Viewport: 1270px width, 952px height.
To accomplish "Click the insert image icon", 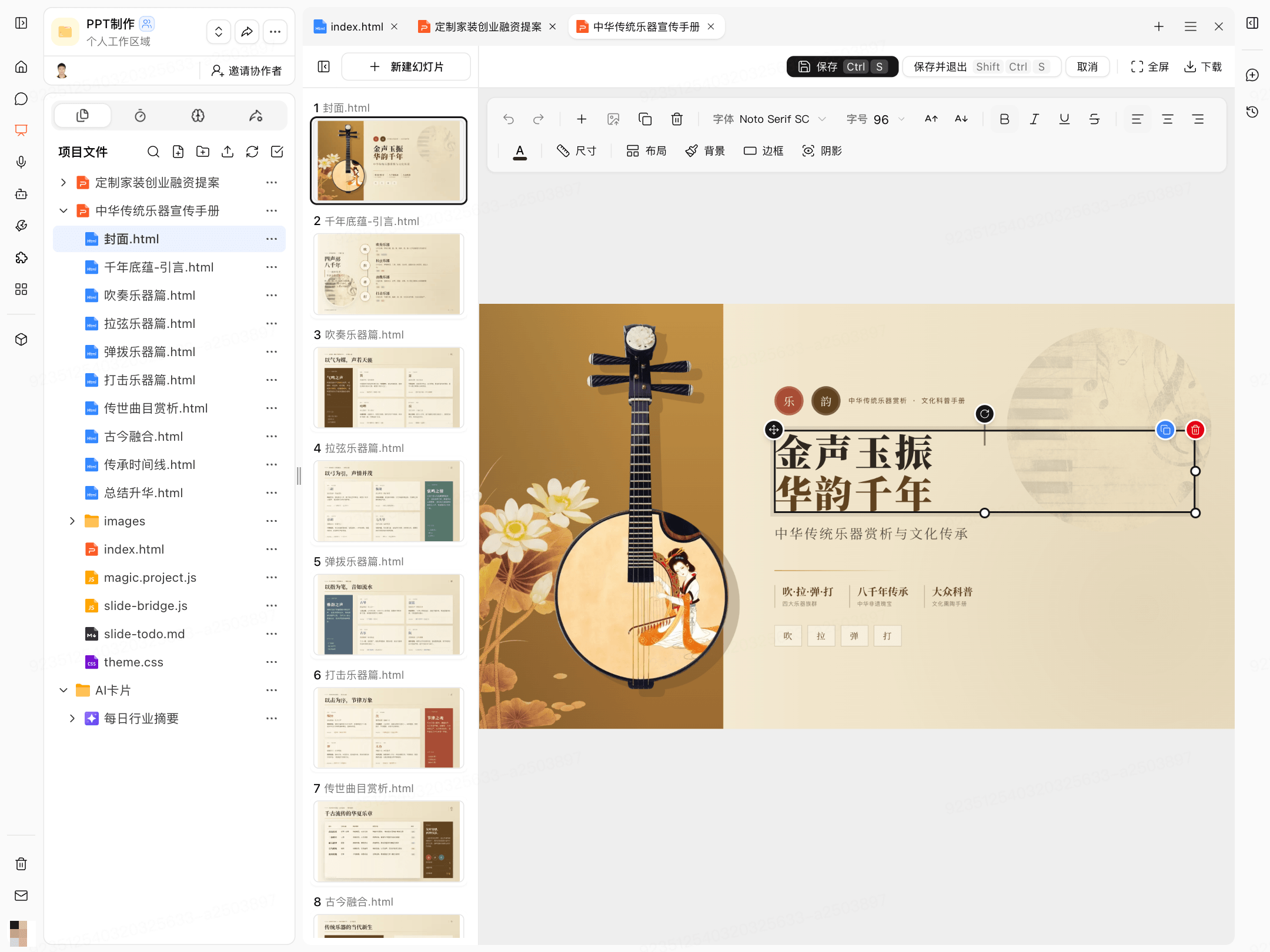I will click(x=613, y=119).
